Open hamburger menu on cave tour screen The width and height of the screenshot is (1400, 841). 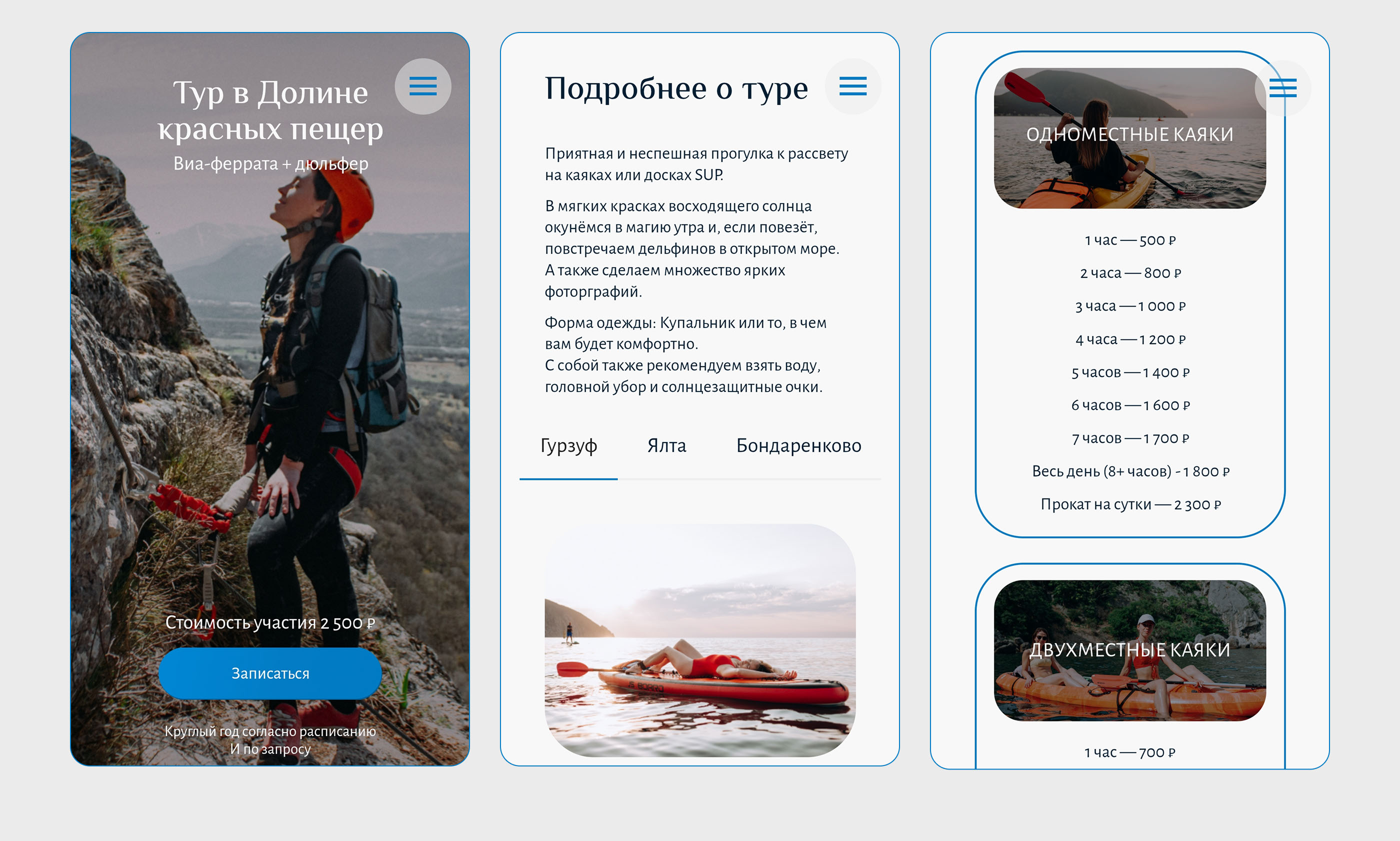[422, 86]
